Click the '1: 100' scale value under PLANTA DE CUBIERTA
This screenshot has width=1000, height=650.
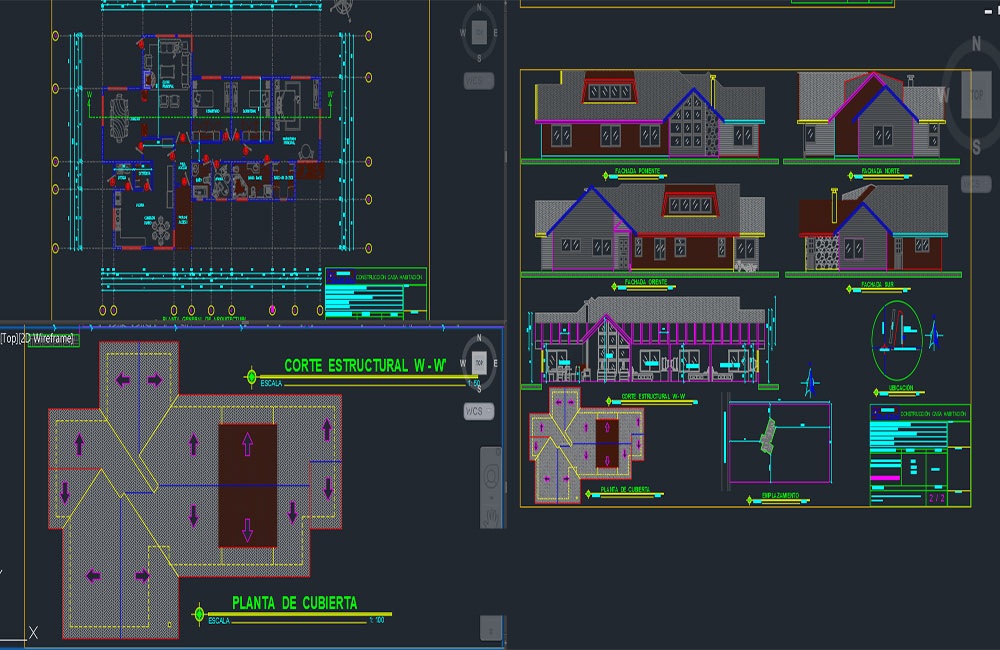coord(376,620)
